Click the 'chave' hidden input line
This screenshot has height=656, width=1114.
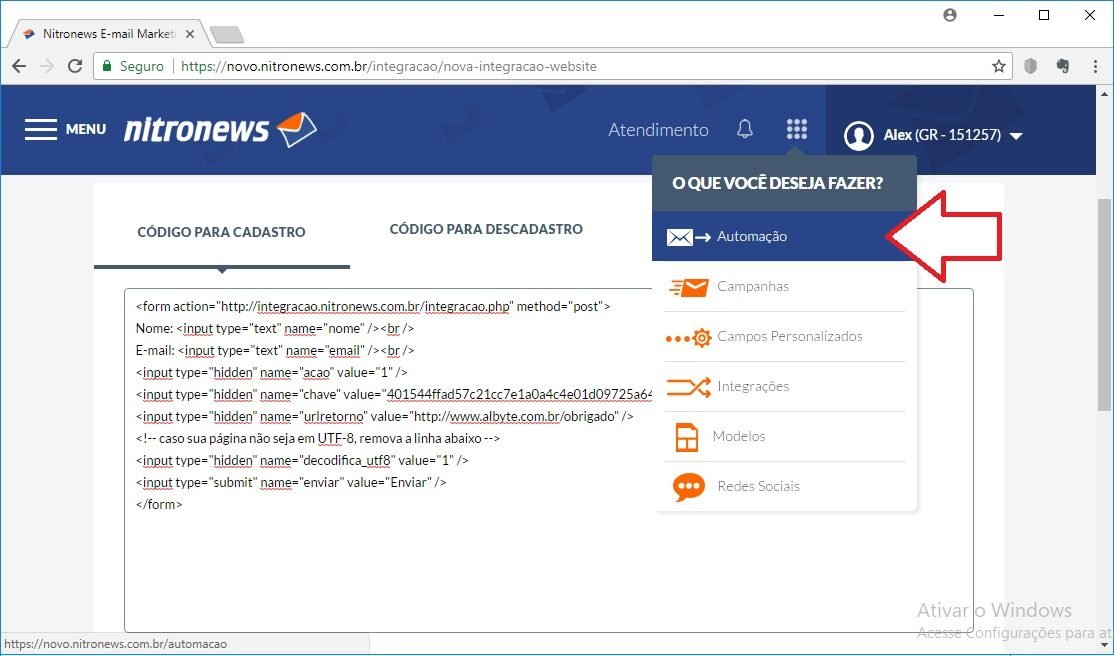click(x=394, y=394)
